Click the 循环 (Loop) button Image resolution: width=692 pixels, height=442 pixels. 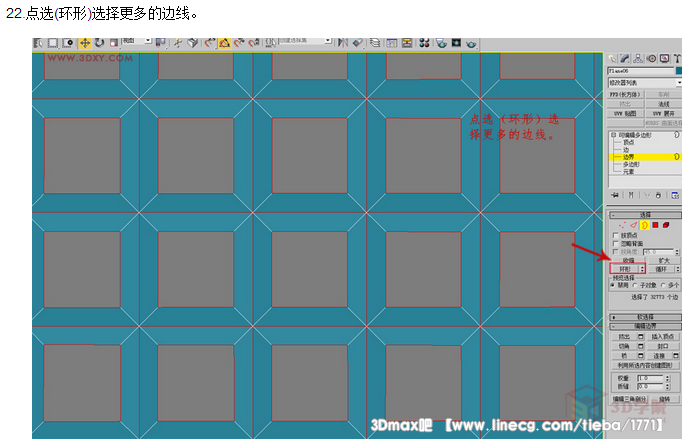tap(661, 269)
